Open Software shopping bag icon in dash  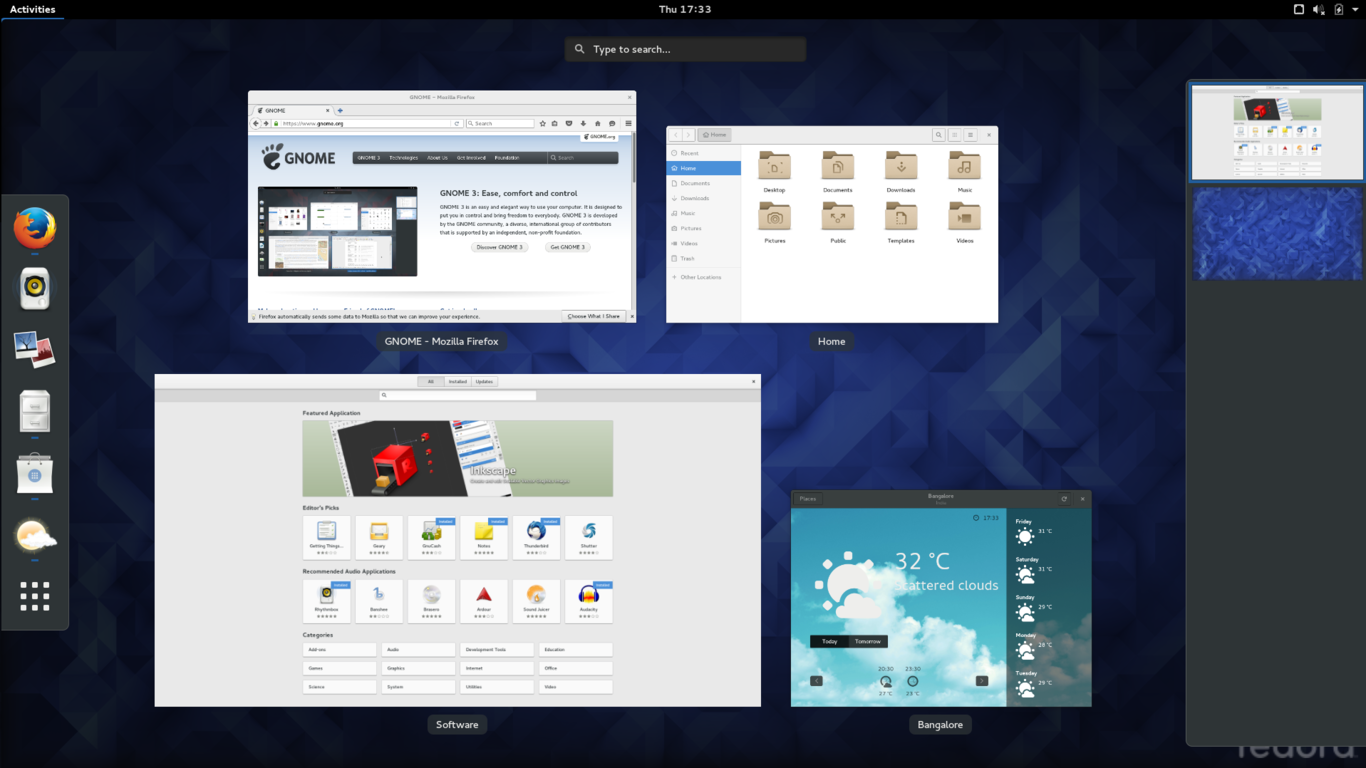tap(35, 472)
